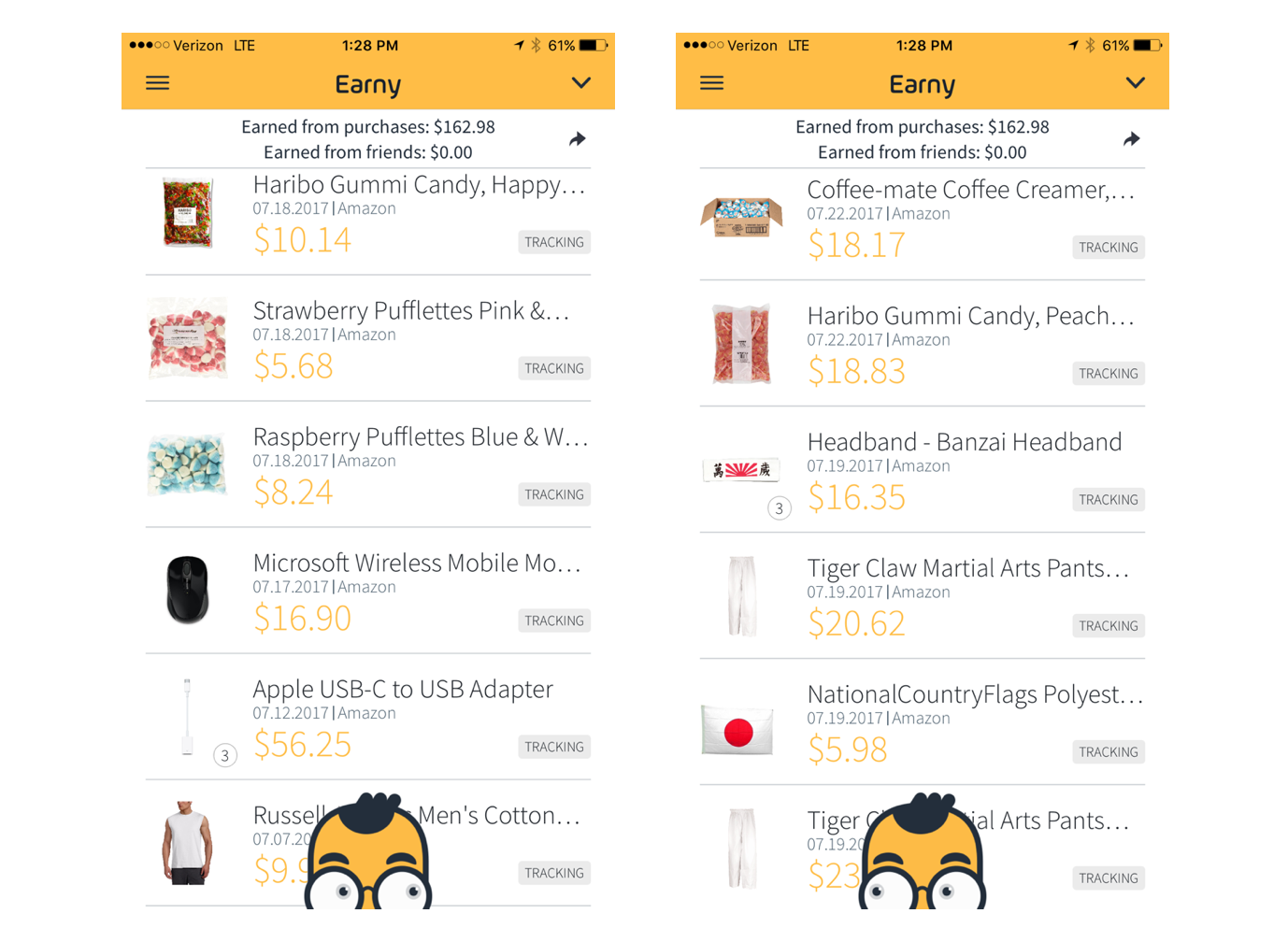Open Tiger Claw Martial Arts Pants $20.62 item
The width and height of the screenshot is (1288, 942).
(x=923, y=596)
